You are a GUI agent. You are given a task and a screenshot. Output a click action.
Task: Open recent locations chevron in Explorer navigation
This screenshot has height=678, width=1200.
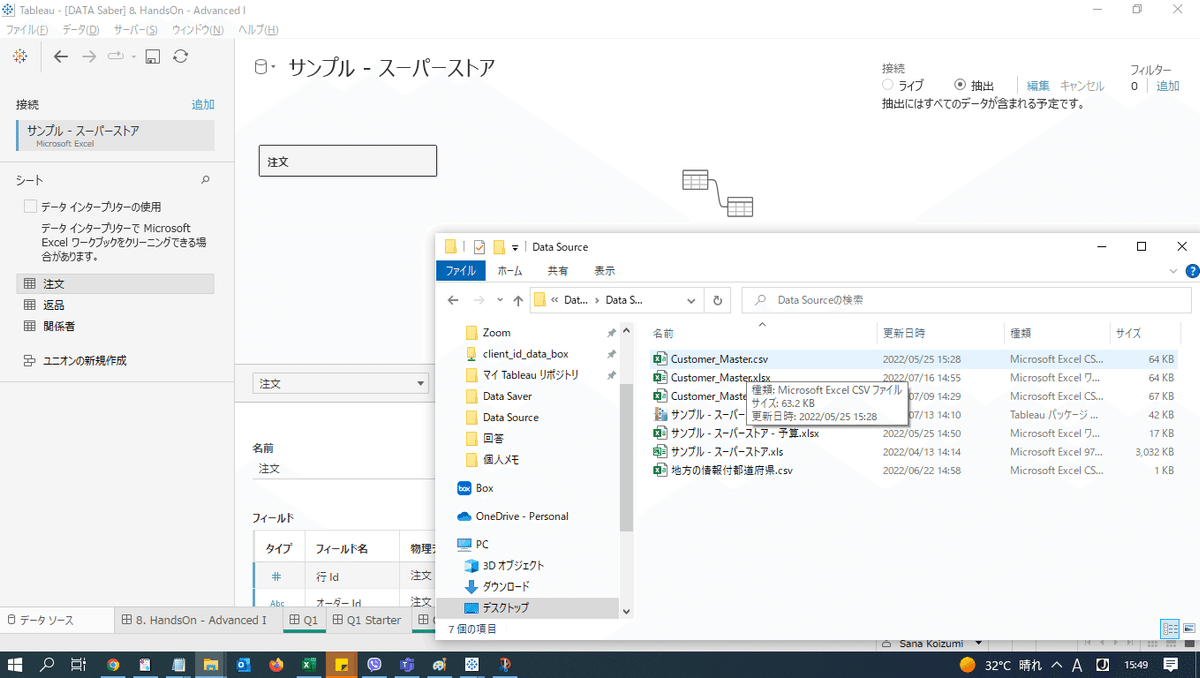click(x=500, y=300)
